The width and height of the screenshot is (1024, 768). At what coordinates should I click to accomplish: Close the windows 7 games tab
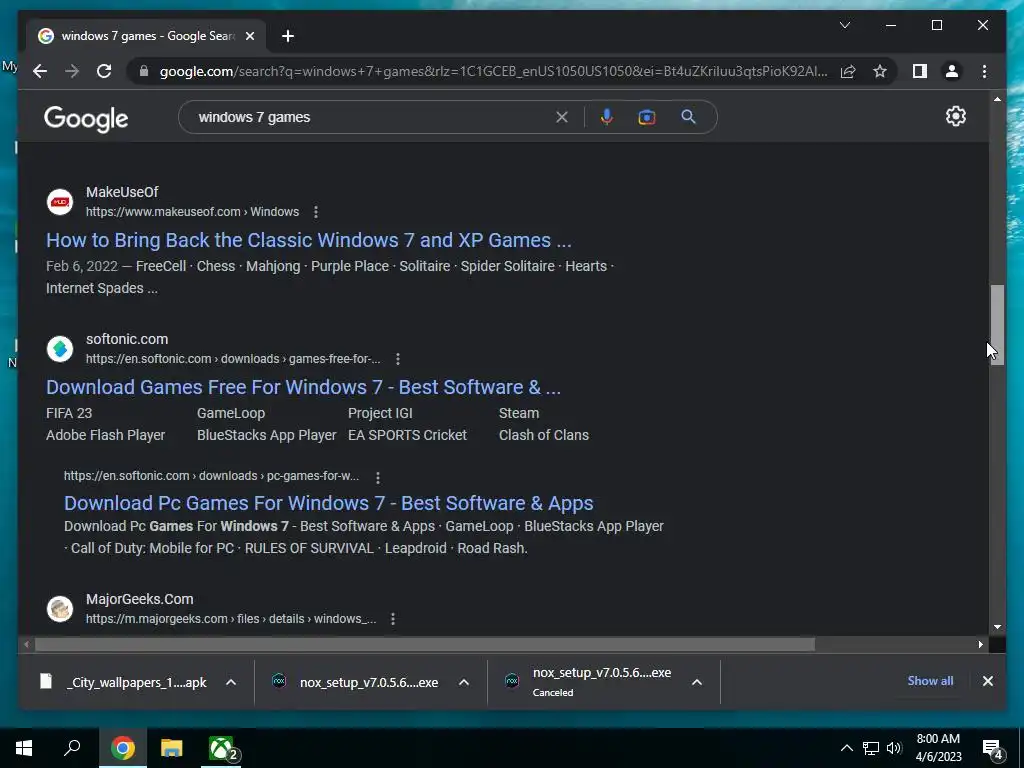tap(249, 36)
